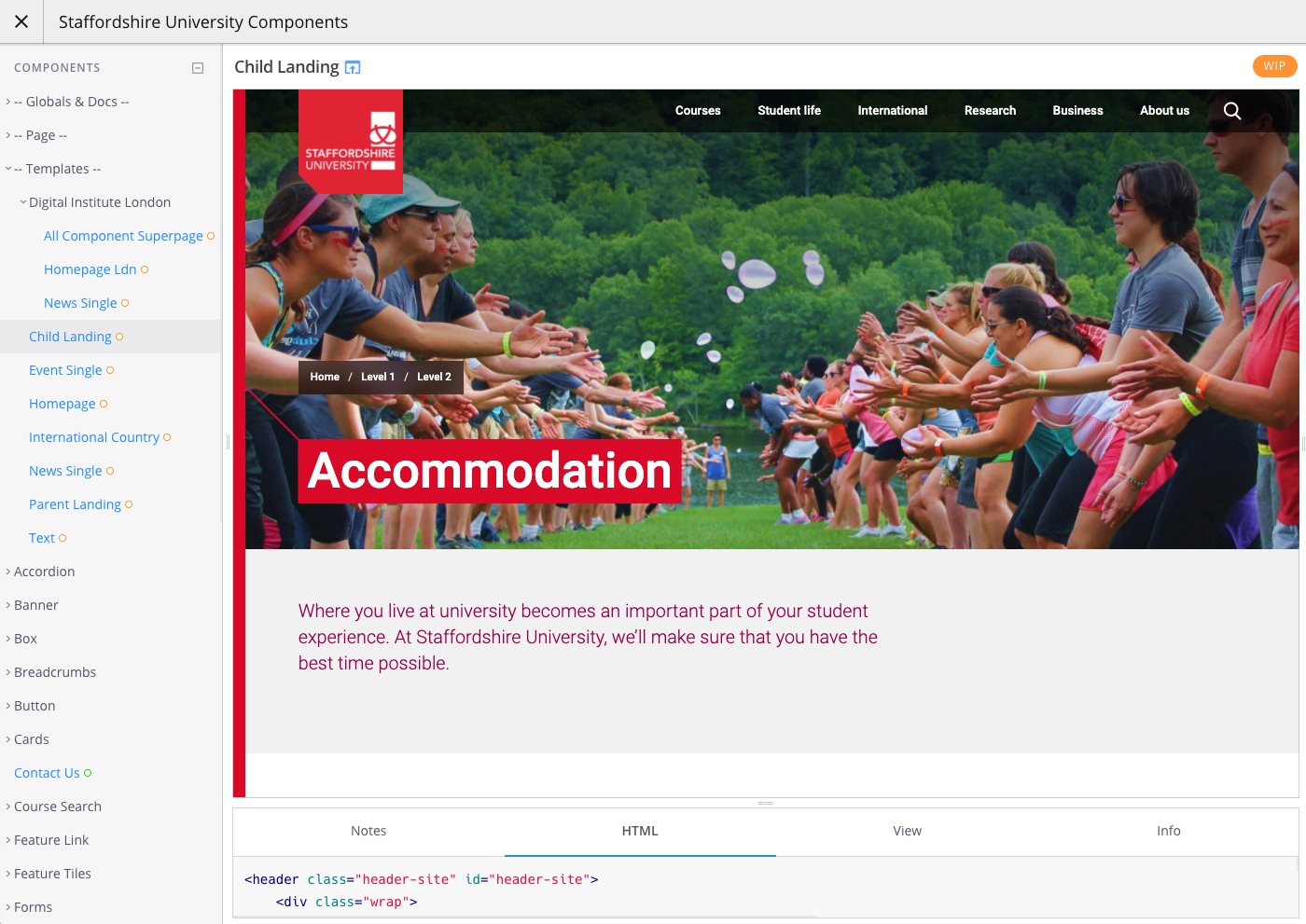Click the Home breadcrumb link
1306x924 pixels.
[325, 377]
